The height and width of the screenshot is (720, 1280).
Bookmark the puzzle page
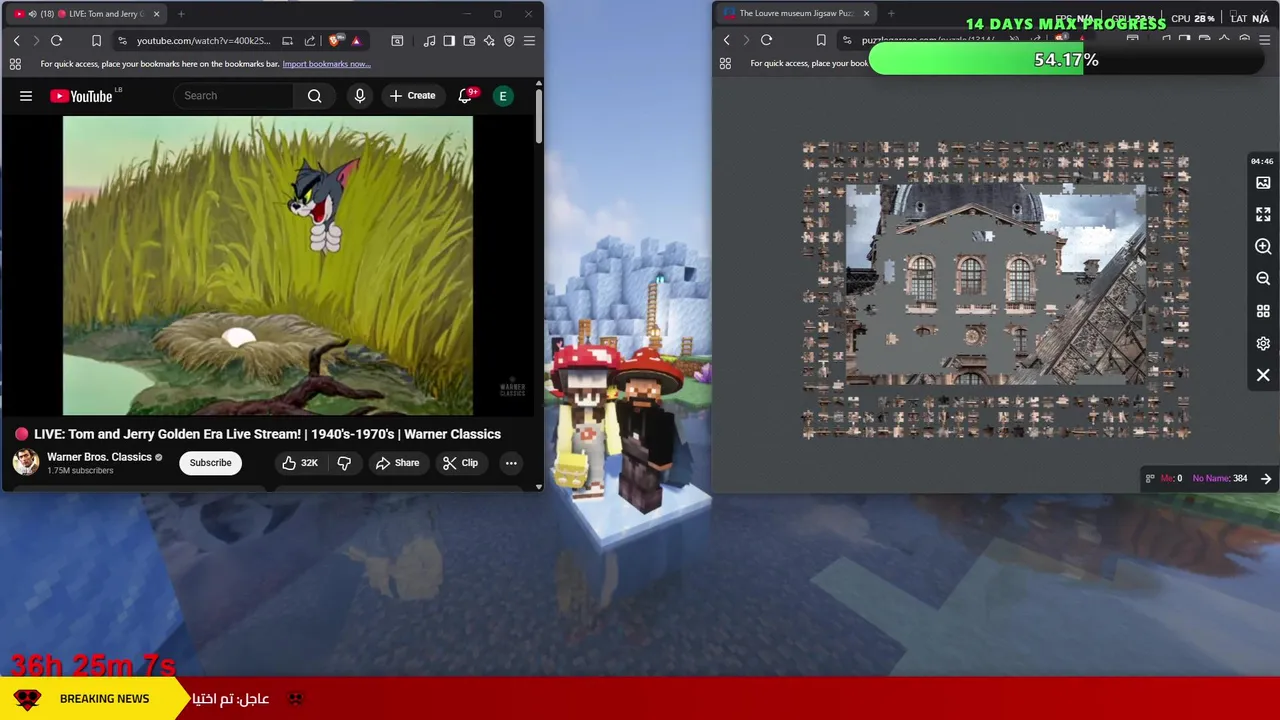821,41
